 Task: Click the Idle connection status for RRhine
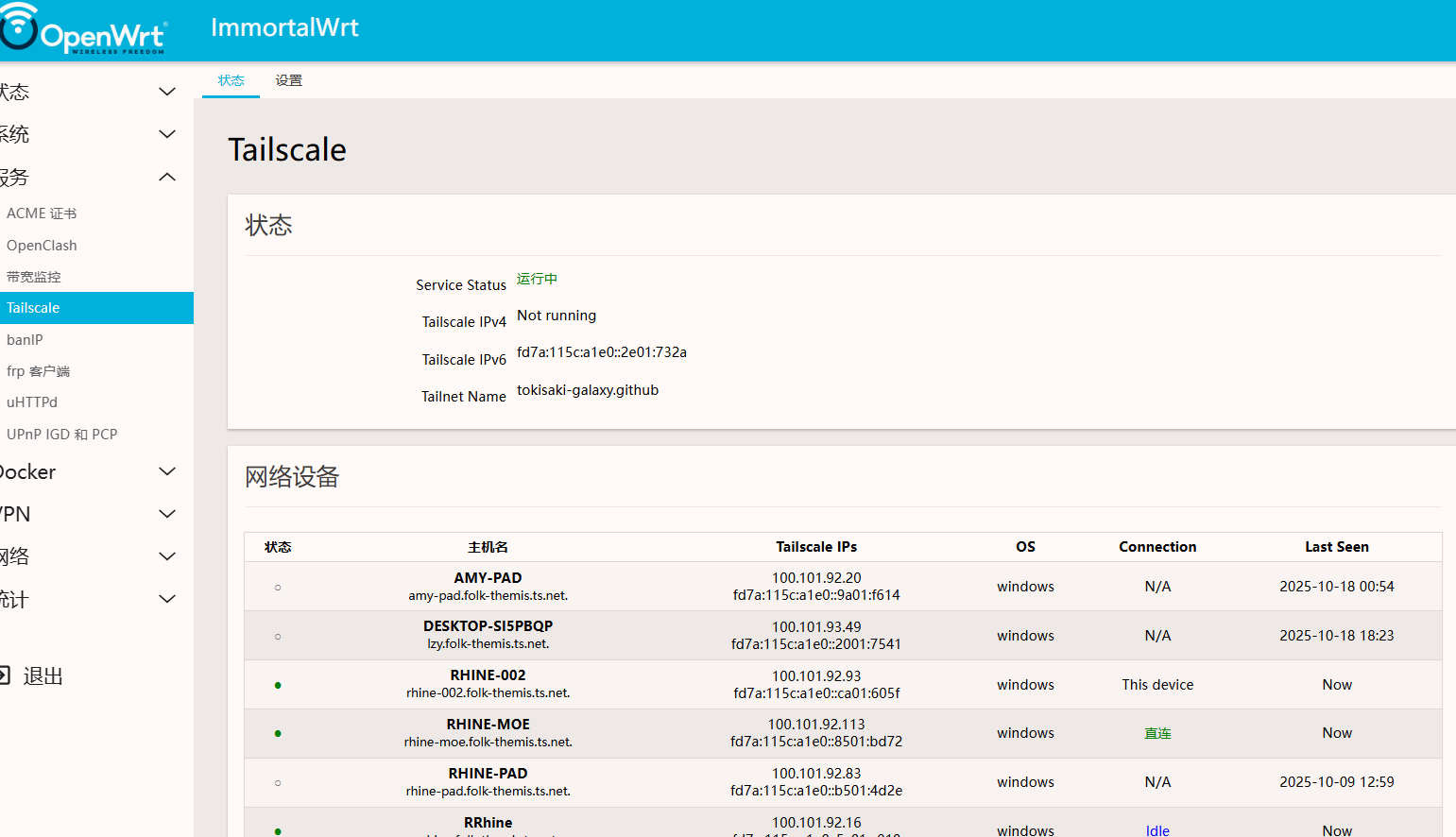click(1157, 831)
